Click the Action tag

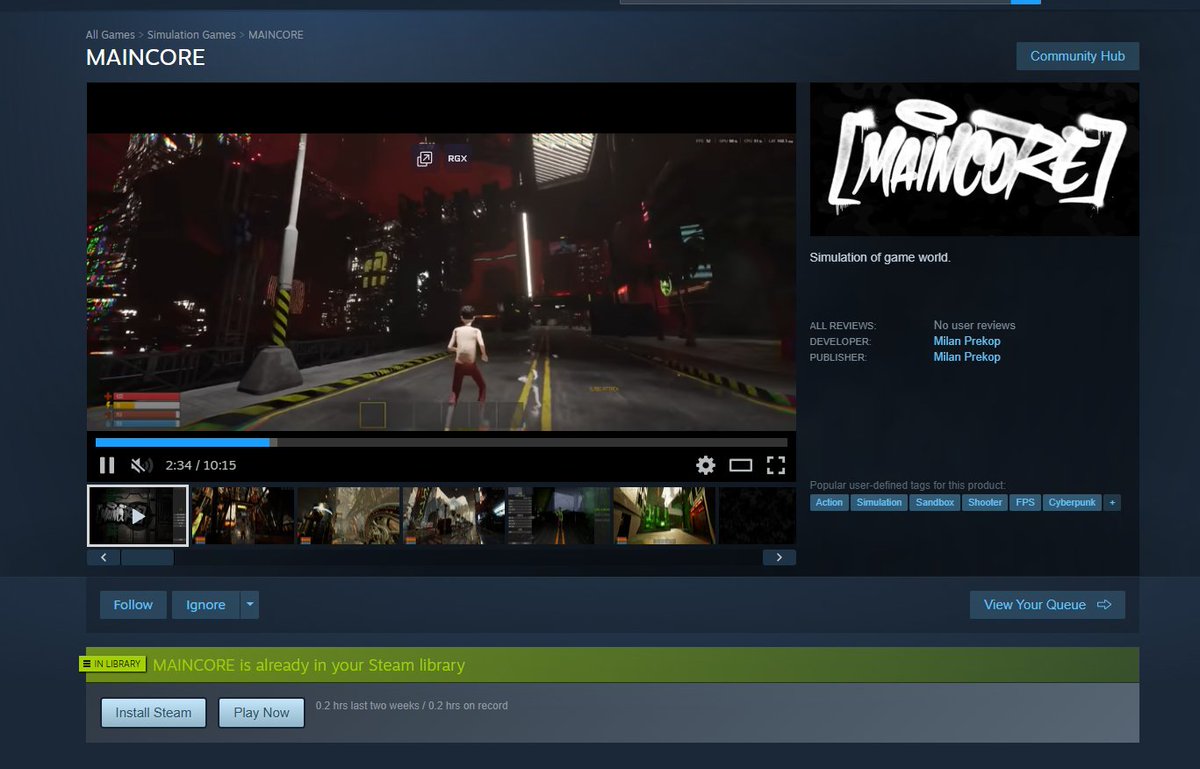829,503
